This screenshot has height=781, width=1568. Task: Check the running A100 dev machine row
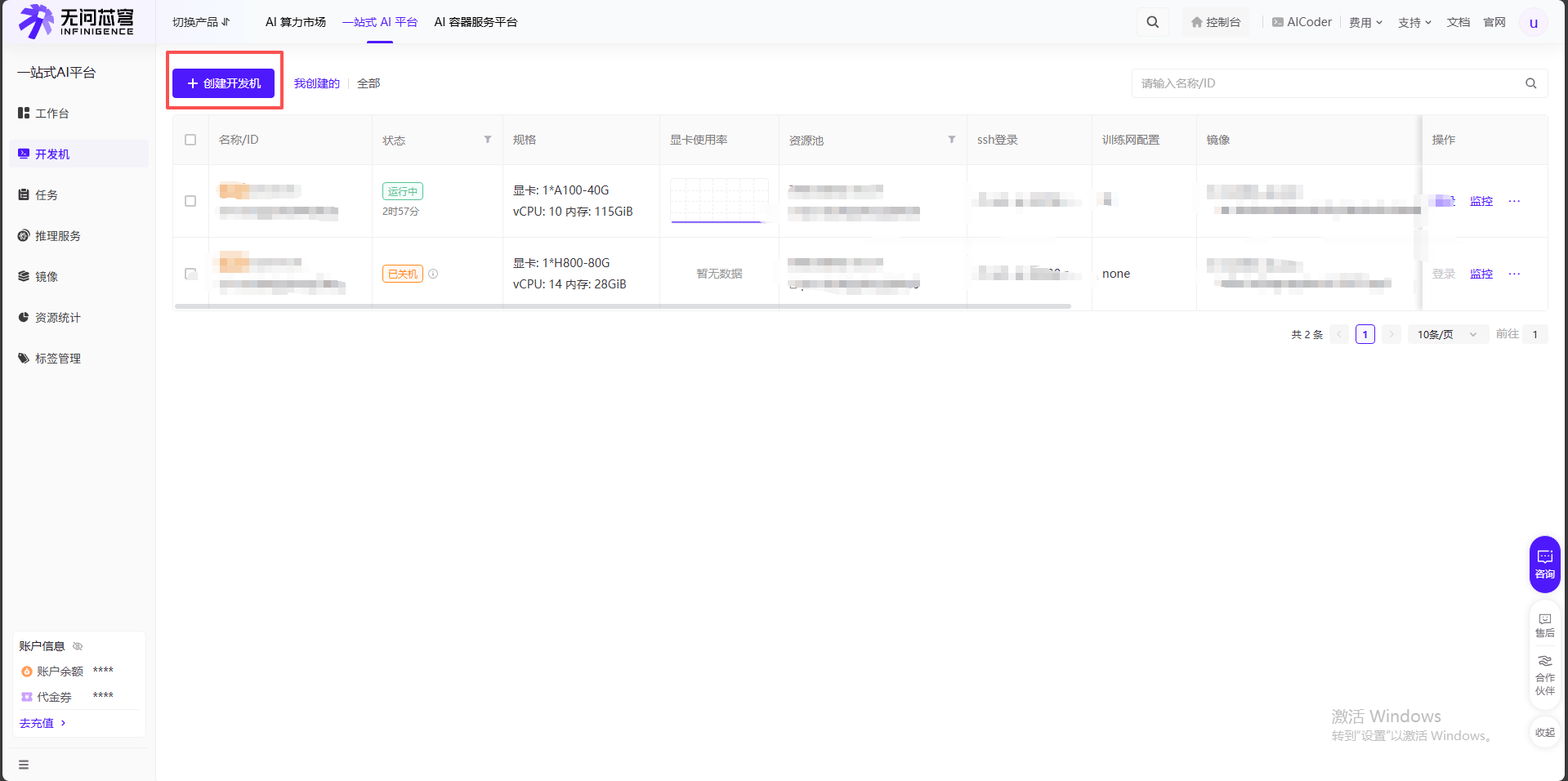pos(190,201)
